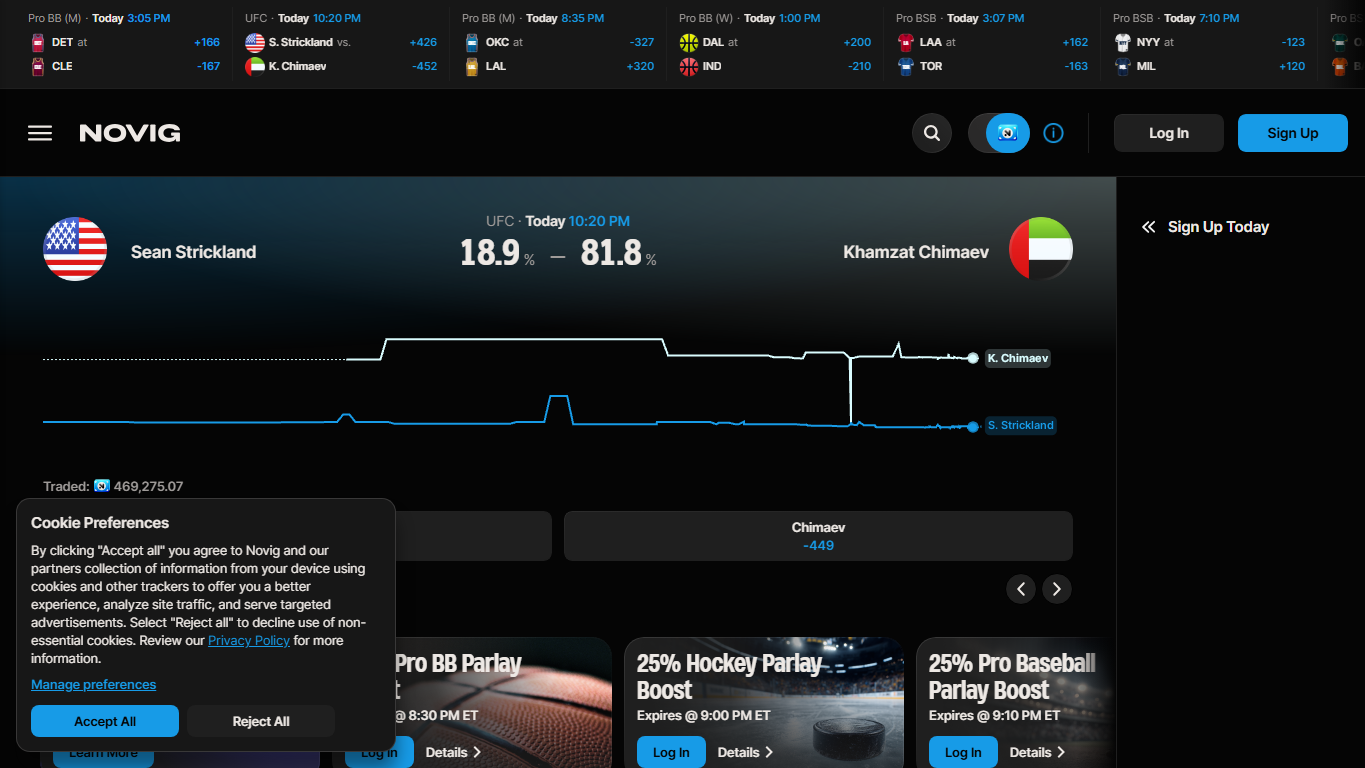Screen dimensions: 1365x768
Task: Open Details on Pro BB Parlay card
Action: click(454, 752)
